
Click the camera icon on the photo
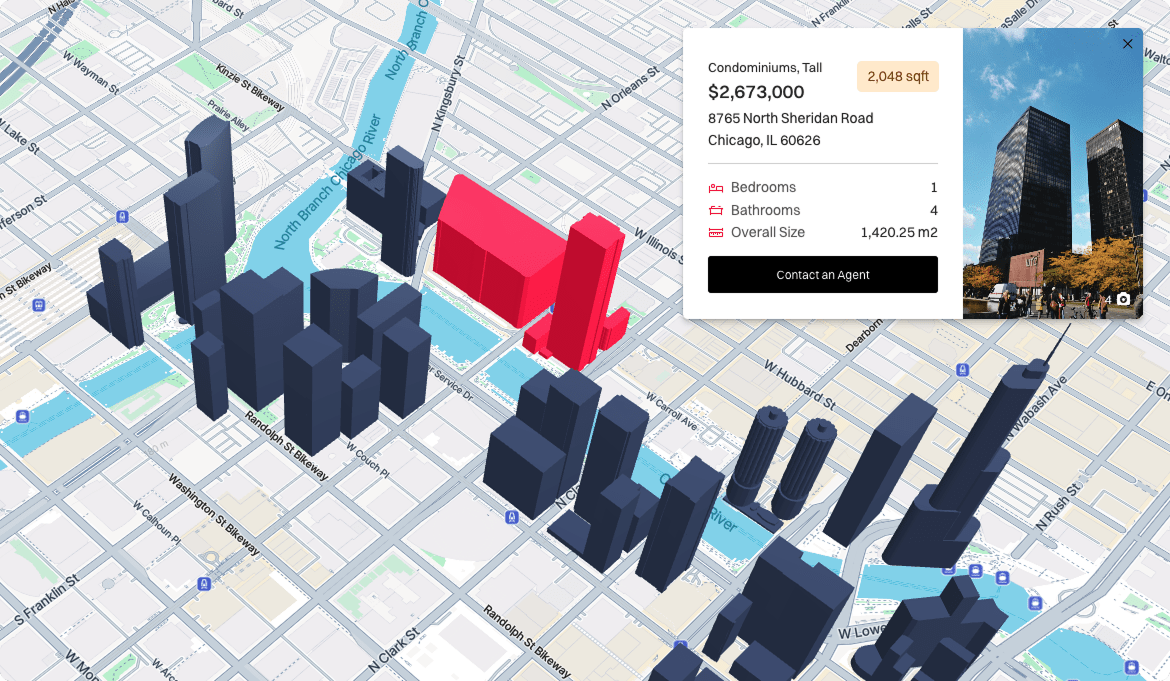point(1123,299)
